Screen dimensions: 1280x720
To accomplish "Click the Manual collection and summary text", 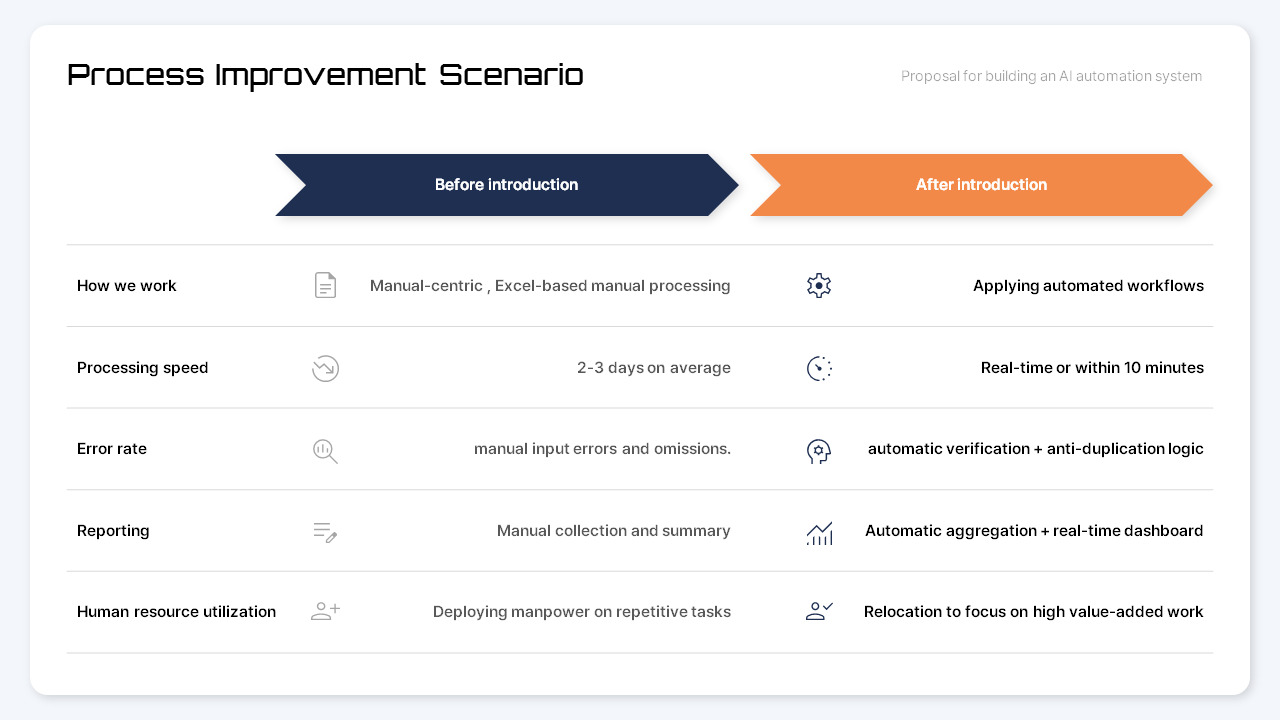I will [614, 531].
